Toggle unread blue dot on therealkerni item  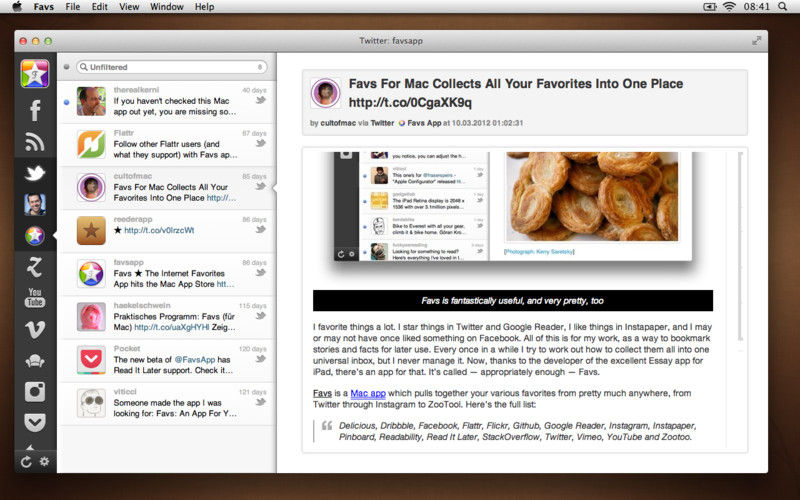(66, 102)
